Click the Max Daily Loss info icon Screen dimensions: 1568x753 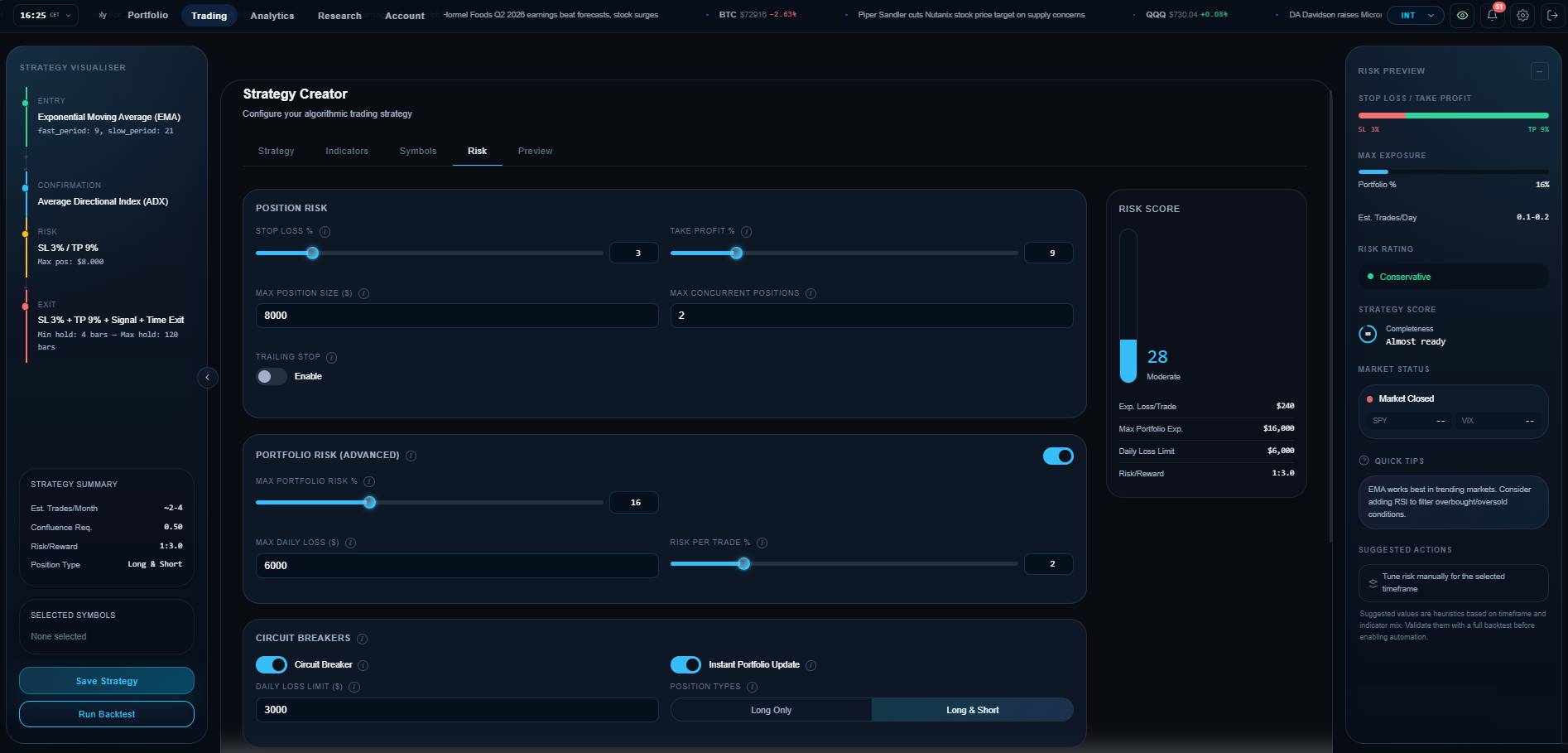coord(350,543)
